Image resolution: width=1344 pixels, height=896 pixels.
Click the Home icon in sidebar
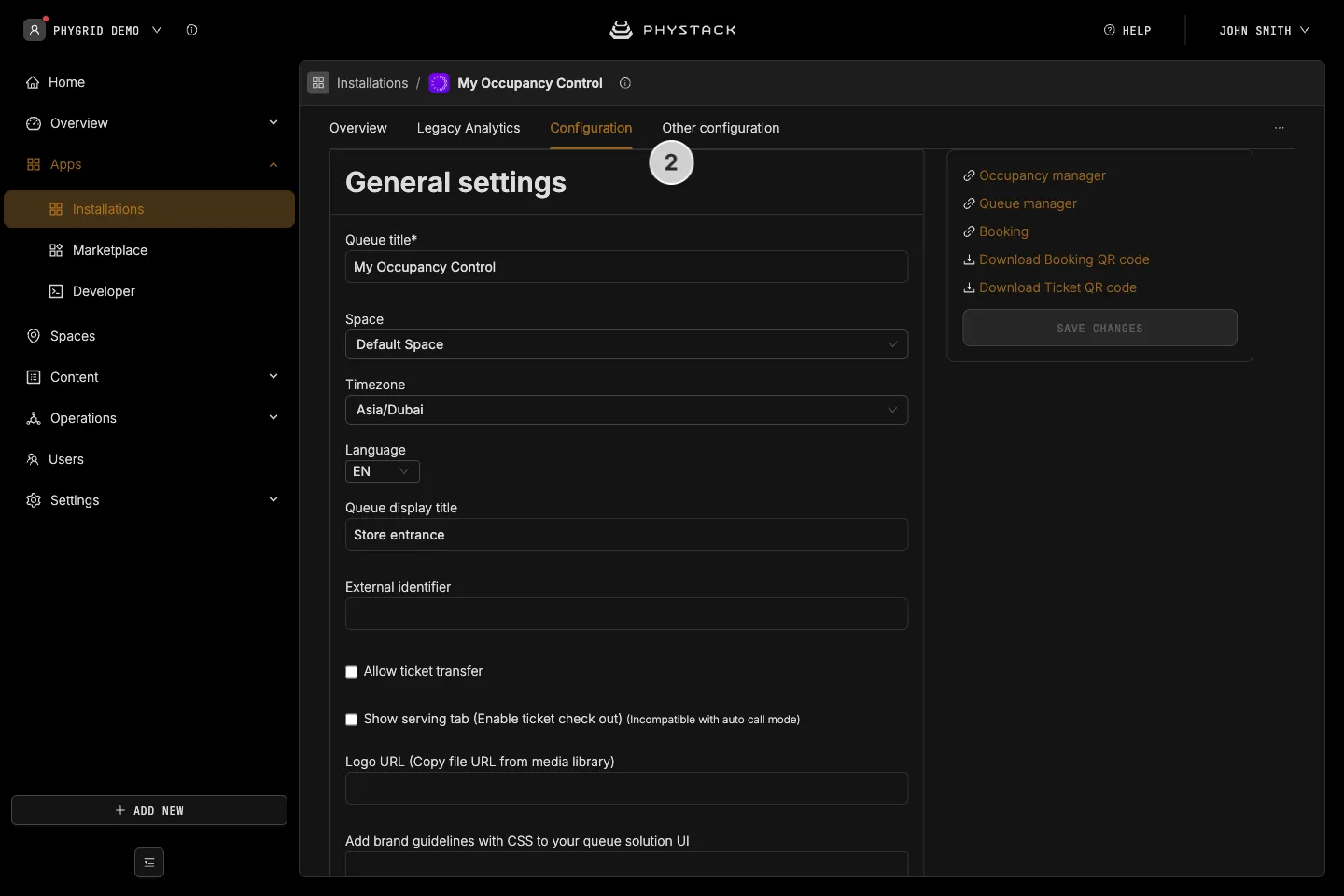click(33, 82)
